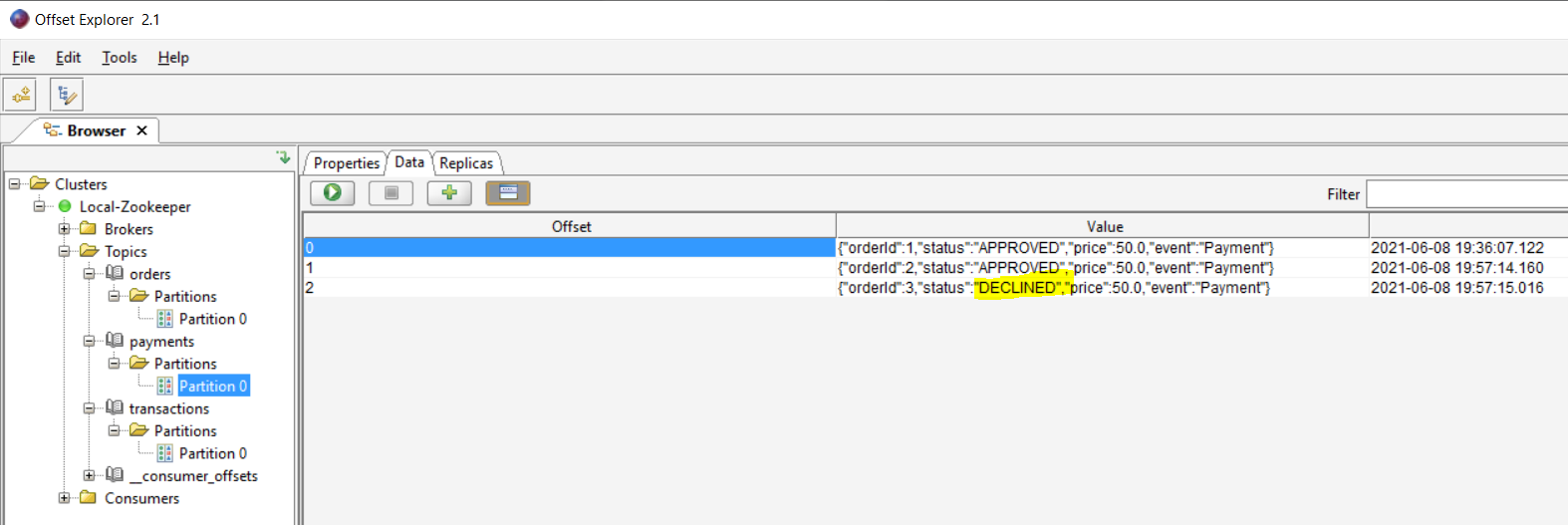The width and height of the screenshot is (1568, 525).
Task: Click timestamp 2021-06-08 19:57:15.016
Action: point(1456,288)
